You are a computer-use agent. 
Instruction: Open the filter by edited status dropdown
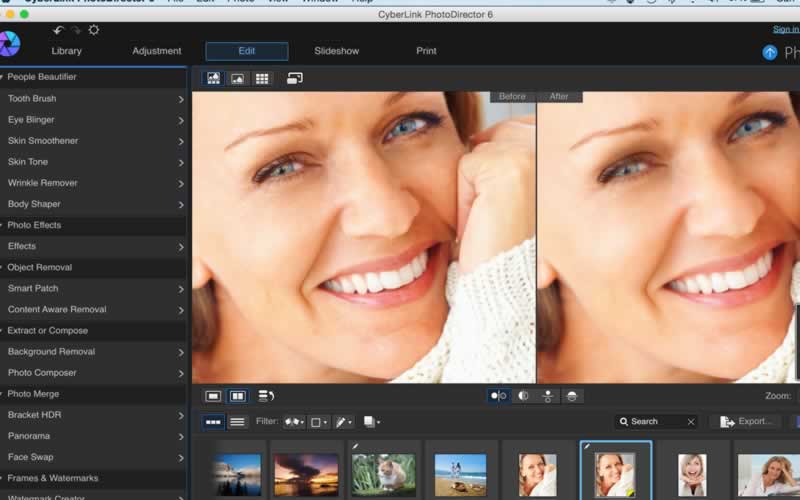pos(343,422)
